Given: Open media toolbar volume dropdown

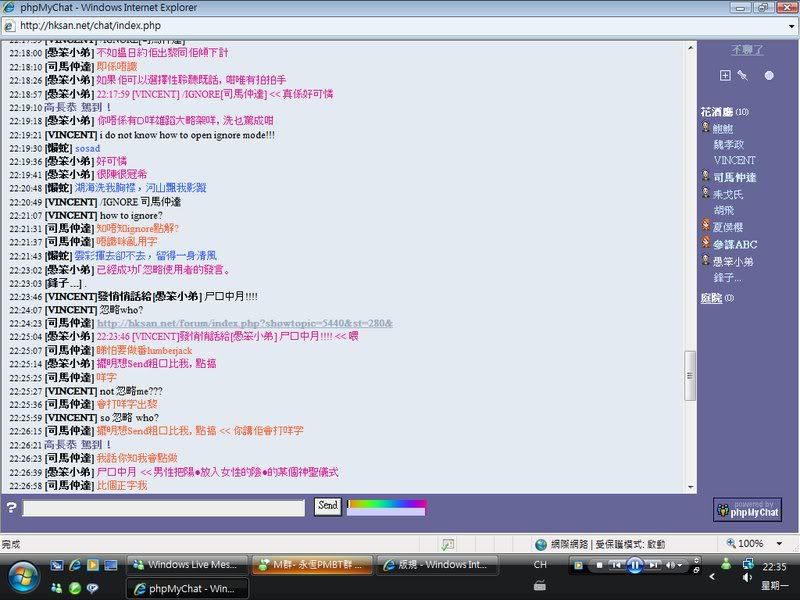Looking at the screenshot, I should (680, 565).
